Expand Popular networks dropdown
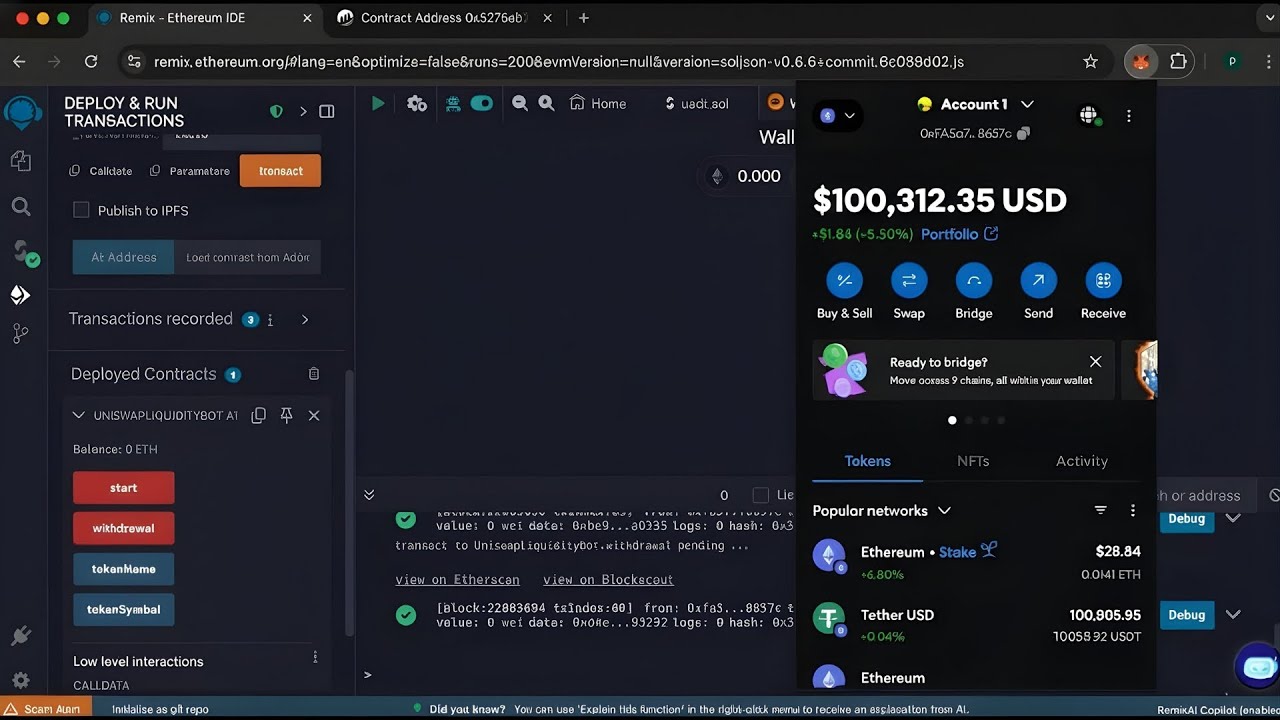 click(944, 510)
